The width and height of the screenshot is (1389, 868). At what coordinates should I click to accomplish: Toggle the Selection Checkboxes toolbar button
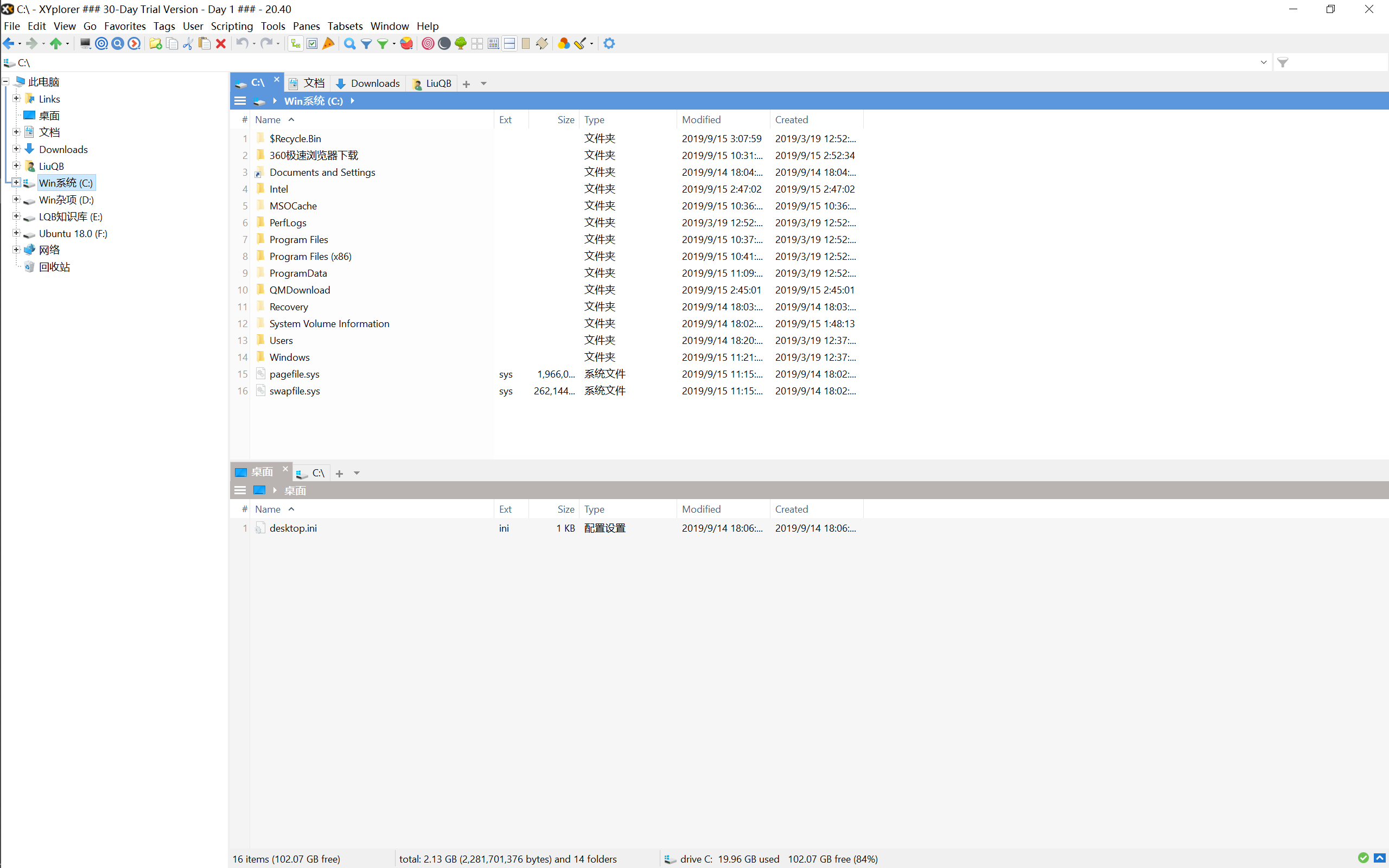click(311, 43)
